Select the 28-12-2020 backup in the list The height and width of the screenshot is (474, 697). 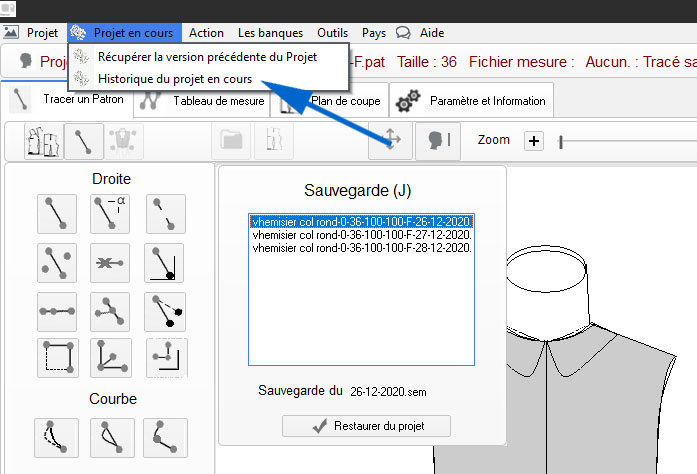click(x=361, y=248)
